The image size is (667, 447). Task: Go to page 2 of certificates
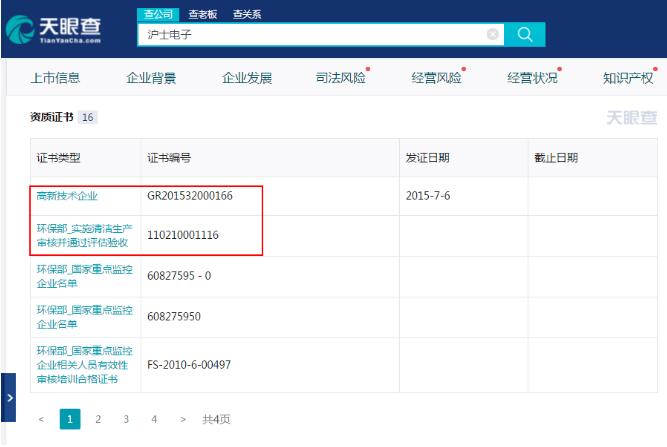pyautogui.click(x=98, y=419)
